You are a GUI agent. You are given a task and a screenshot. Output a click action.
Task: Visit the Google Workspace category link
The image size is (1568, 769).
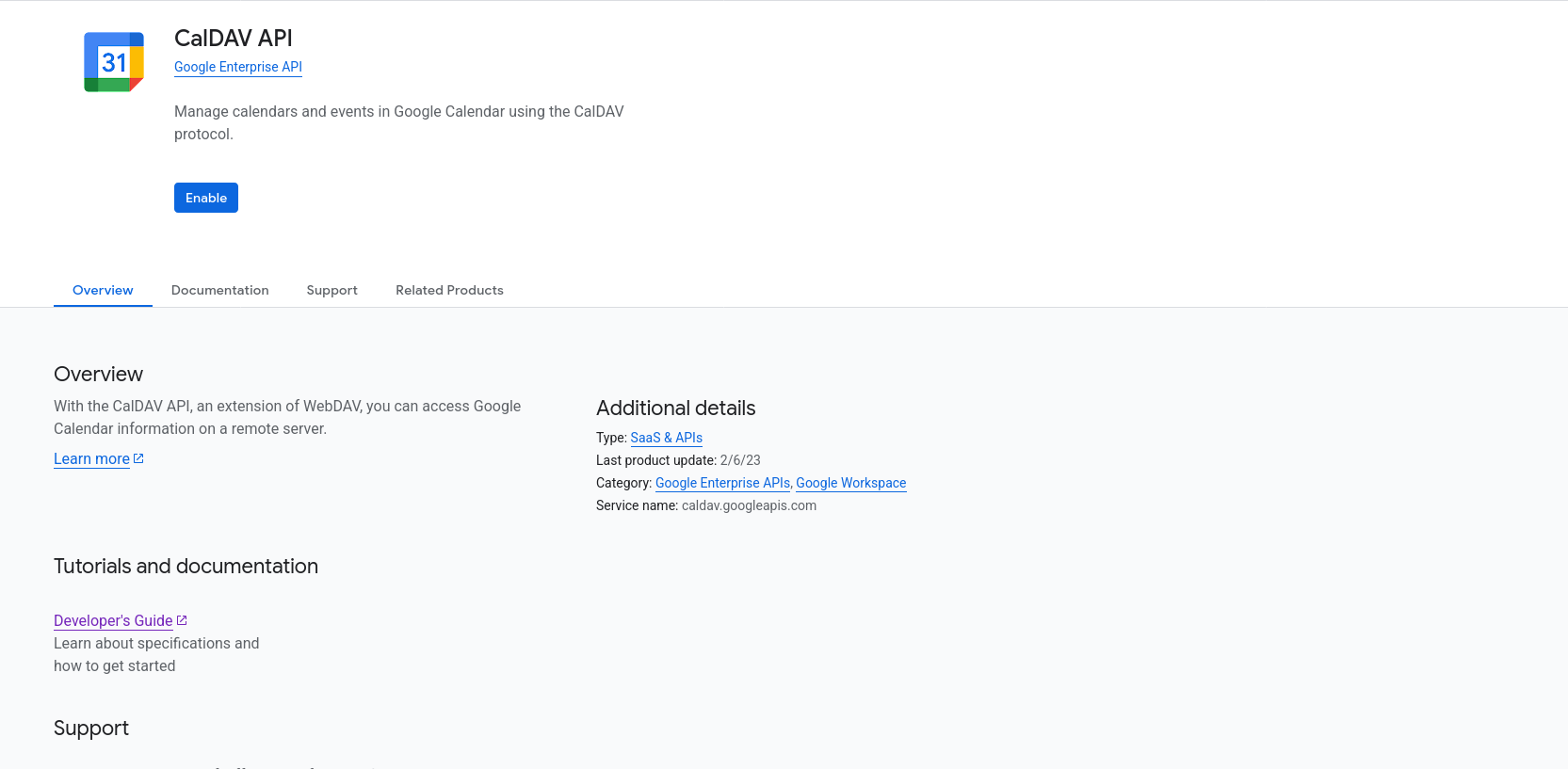point(851,483)
